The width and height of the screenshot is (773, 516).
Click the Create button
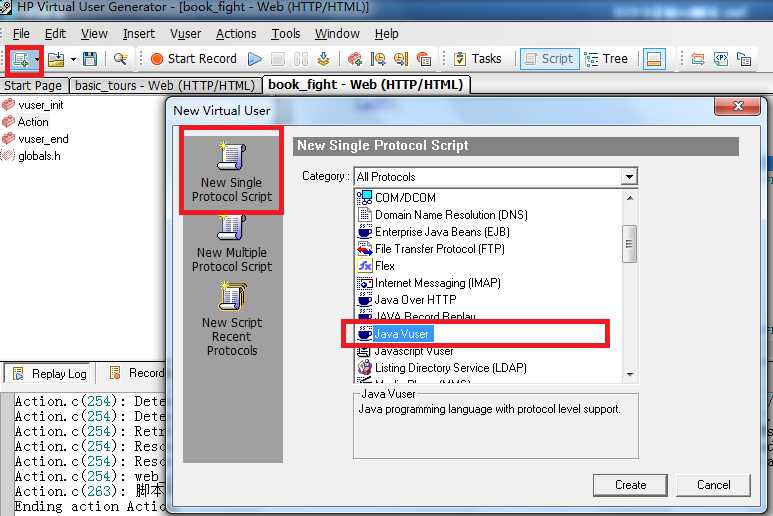[631, 485]
